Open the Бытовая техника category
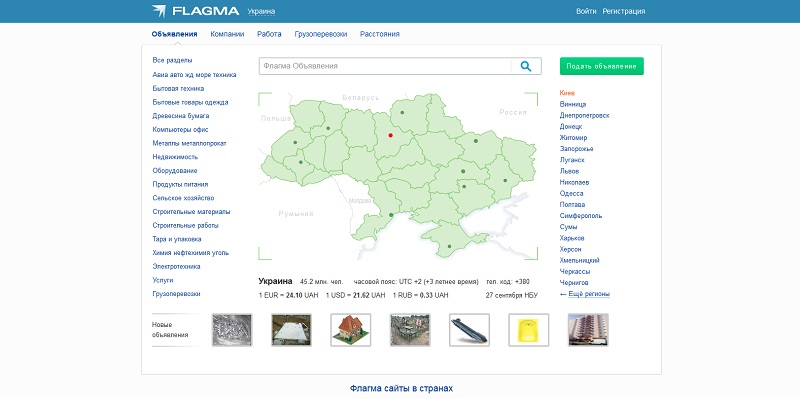800x399 pixels. tap(178, 88)
